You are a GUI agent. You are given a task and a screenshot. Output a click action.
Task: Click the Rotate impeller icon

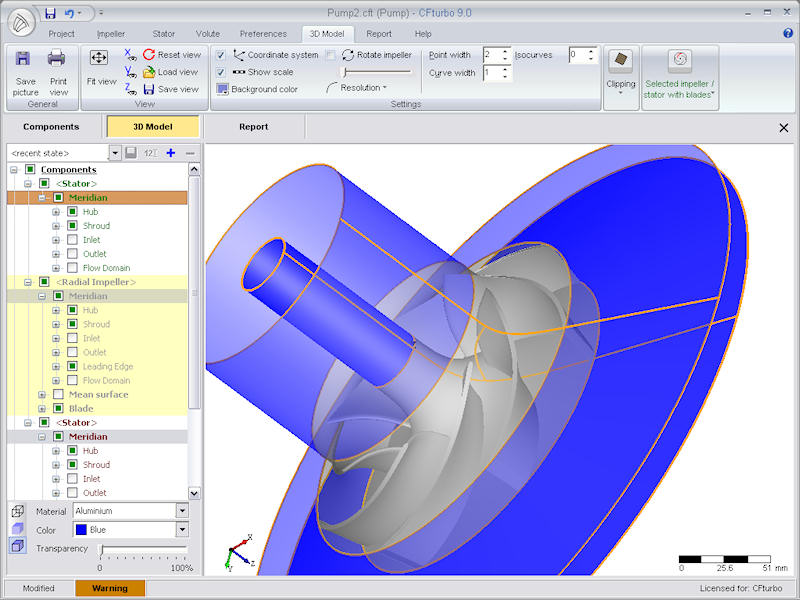(348, 55)
